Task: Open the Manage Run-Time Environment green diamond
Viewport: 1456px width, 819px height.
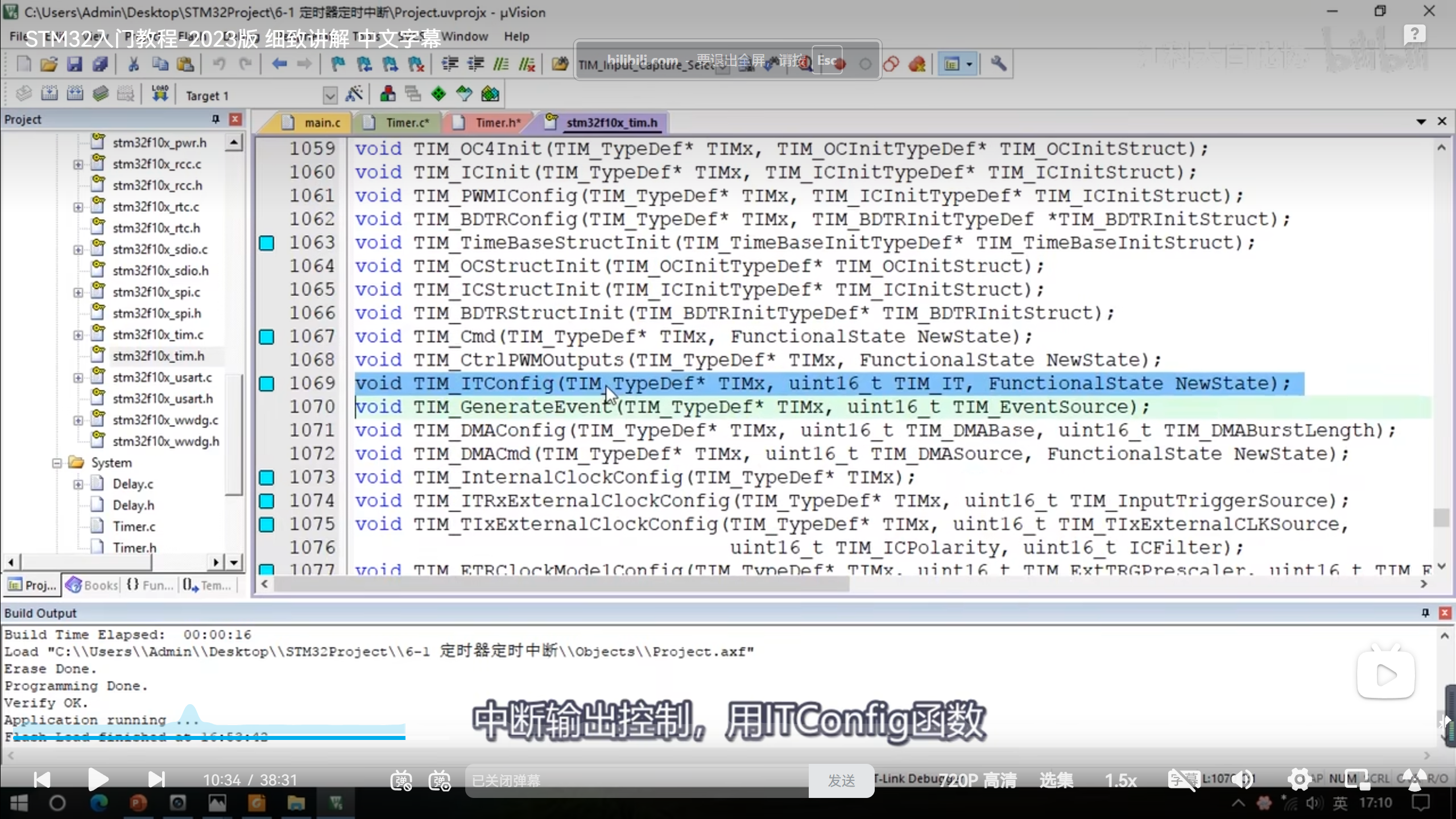Action: click(439, 94)
